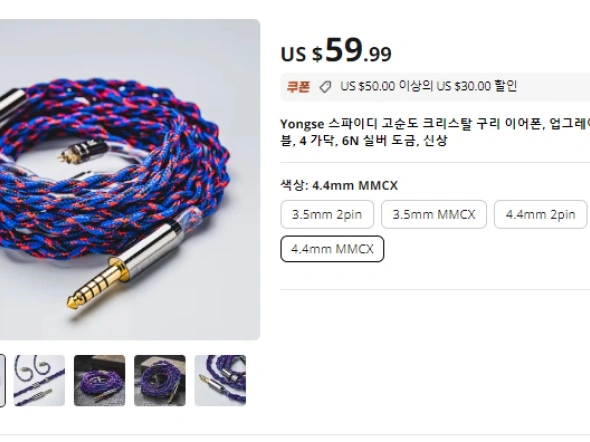Screen dimensions: 590x442
Task: Click the selected 4.4mm MMCX variant
Action: 332,249
